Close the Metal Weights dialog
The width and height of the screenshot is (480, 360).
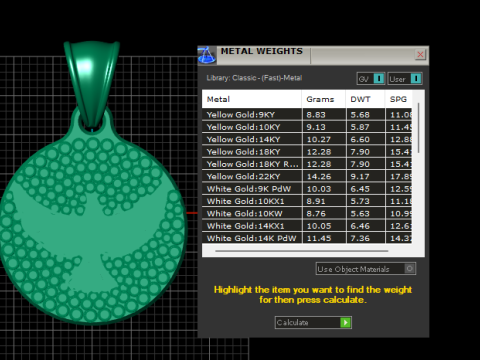(420, 54)
